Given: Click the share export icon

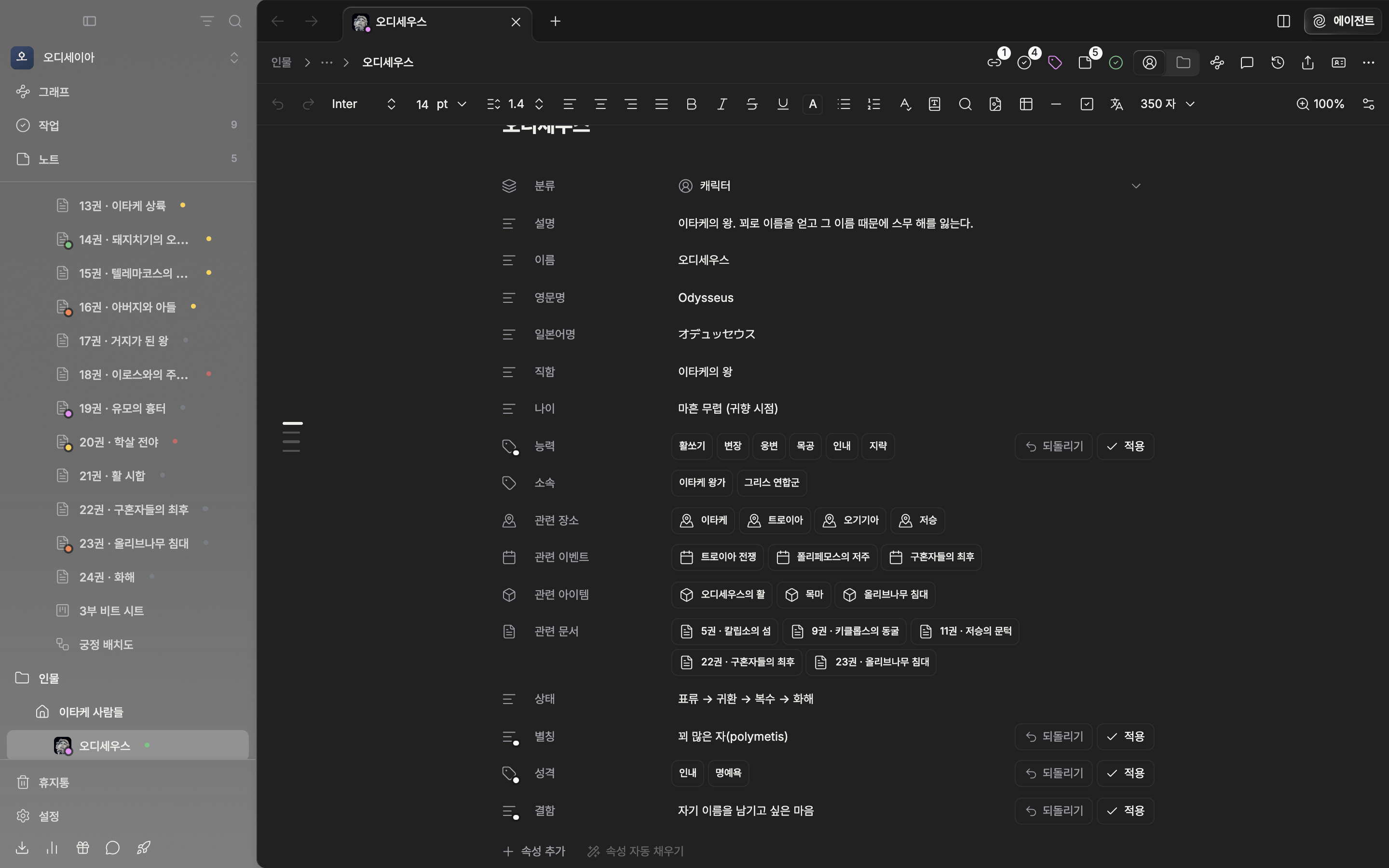Looking at the screenshot, I should [1308, 63].
